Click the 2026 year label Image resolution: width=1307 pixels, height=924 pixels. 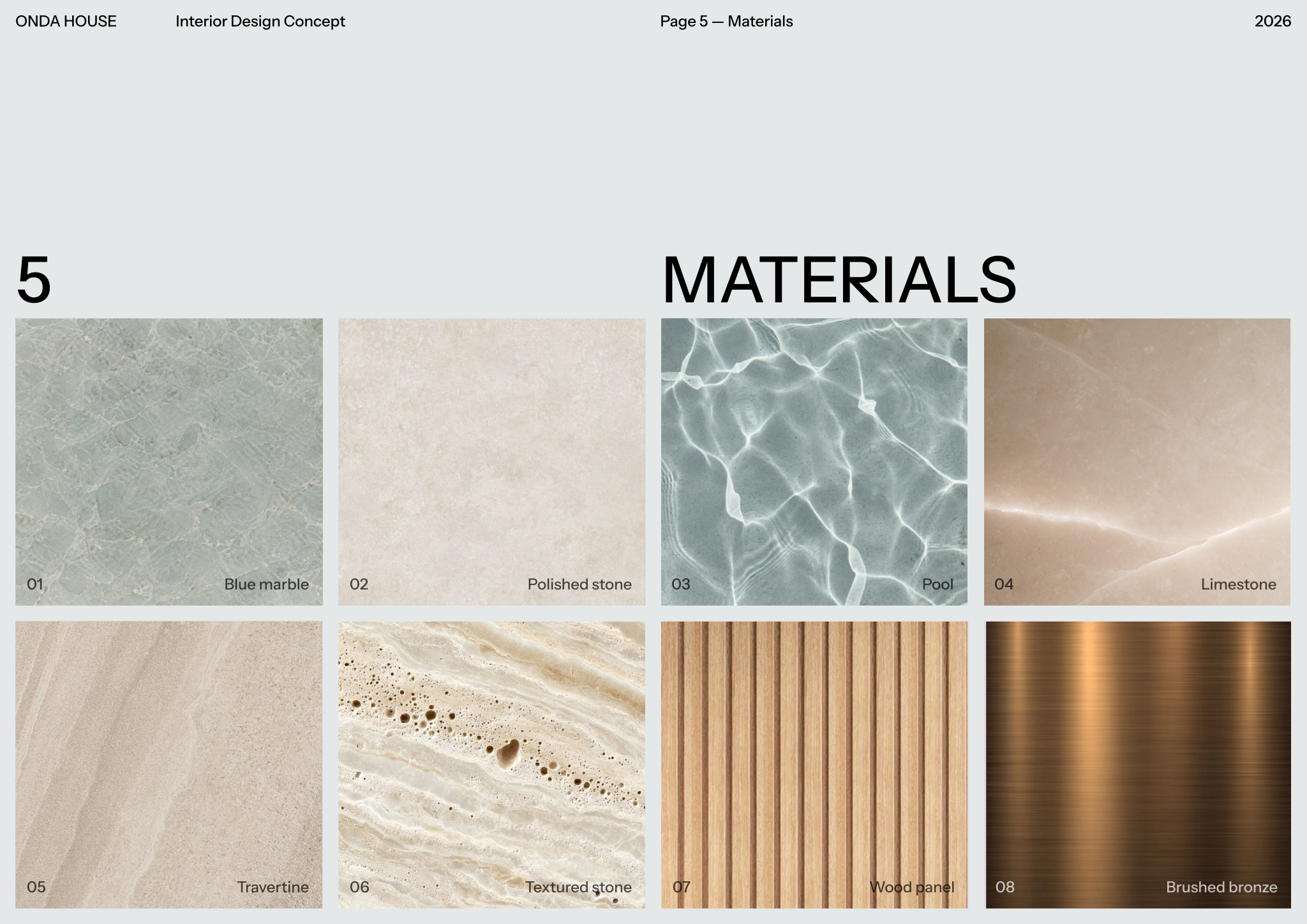point(1273,21)
